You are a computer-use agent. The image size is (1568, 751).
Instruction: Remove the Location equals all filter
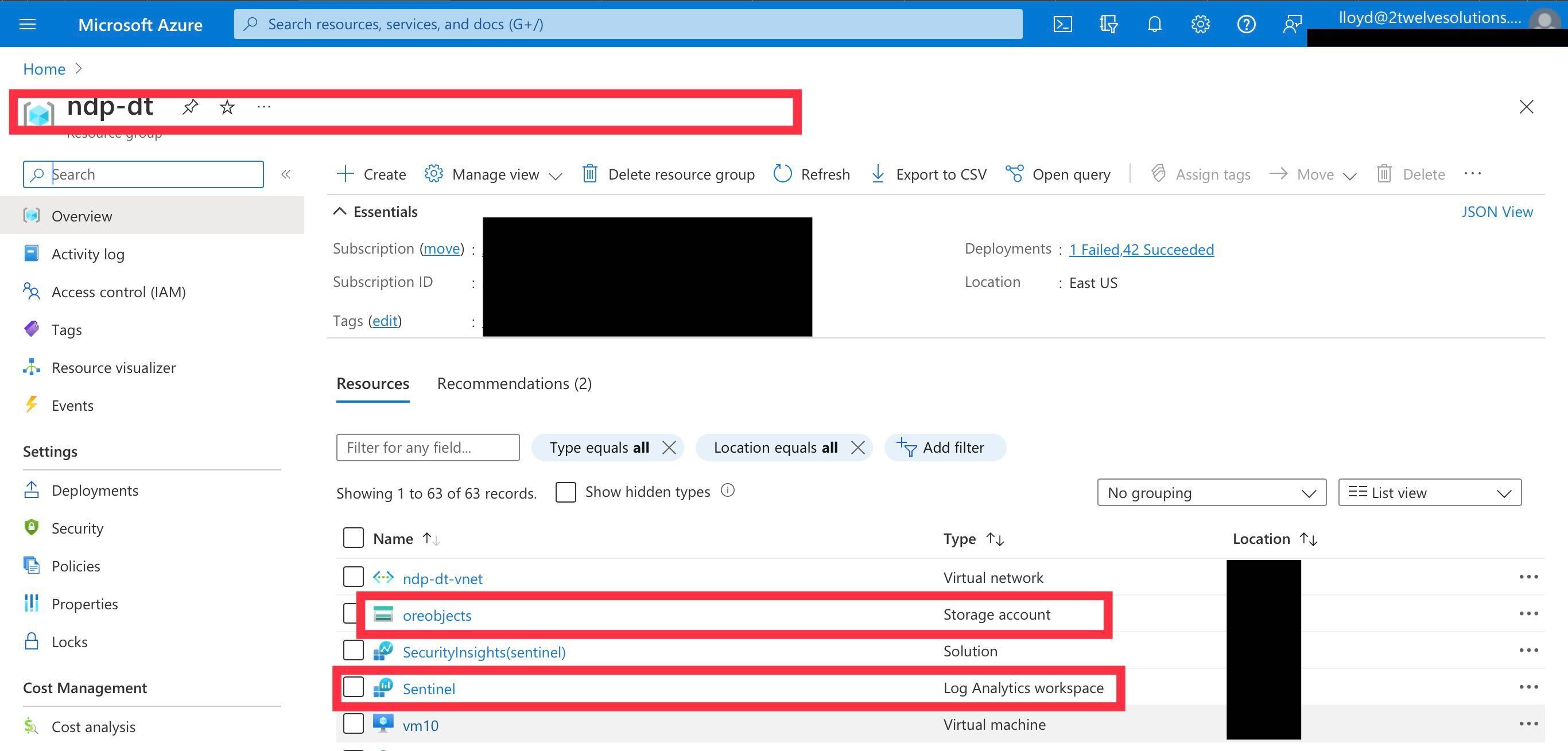coord(857,448)
